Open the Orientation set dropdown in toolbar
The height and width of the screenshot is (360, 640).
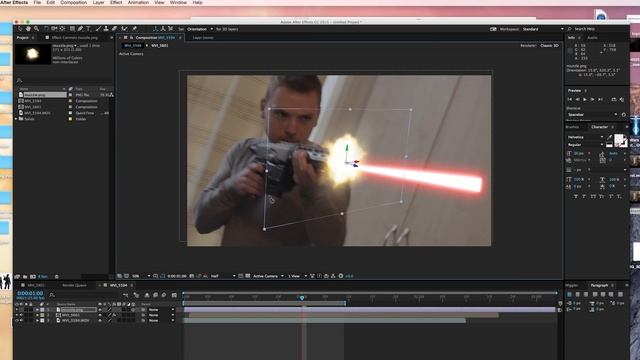tap(200, 29)
